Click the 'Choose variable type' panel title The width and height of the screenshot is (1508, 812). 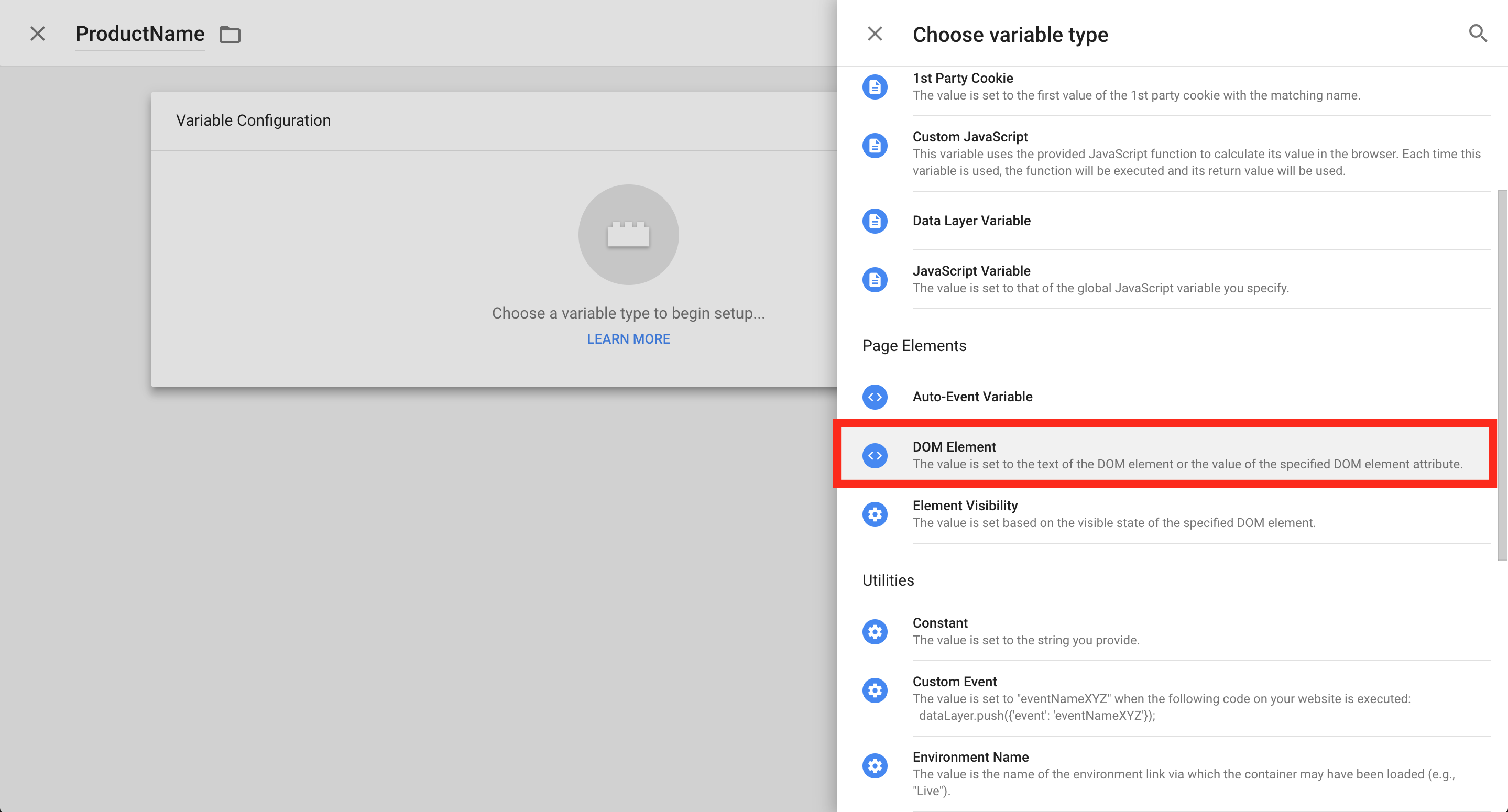click(1010, 35)
